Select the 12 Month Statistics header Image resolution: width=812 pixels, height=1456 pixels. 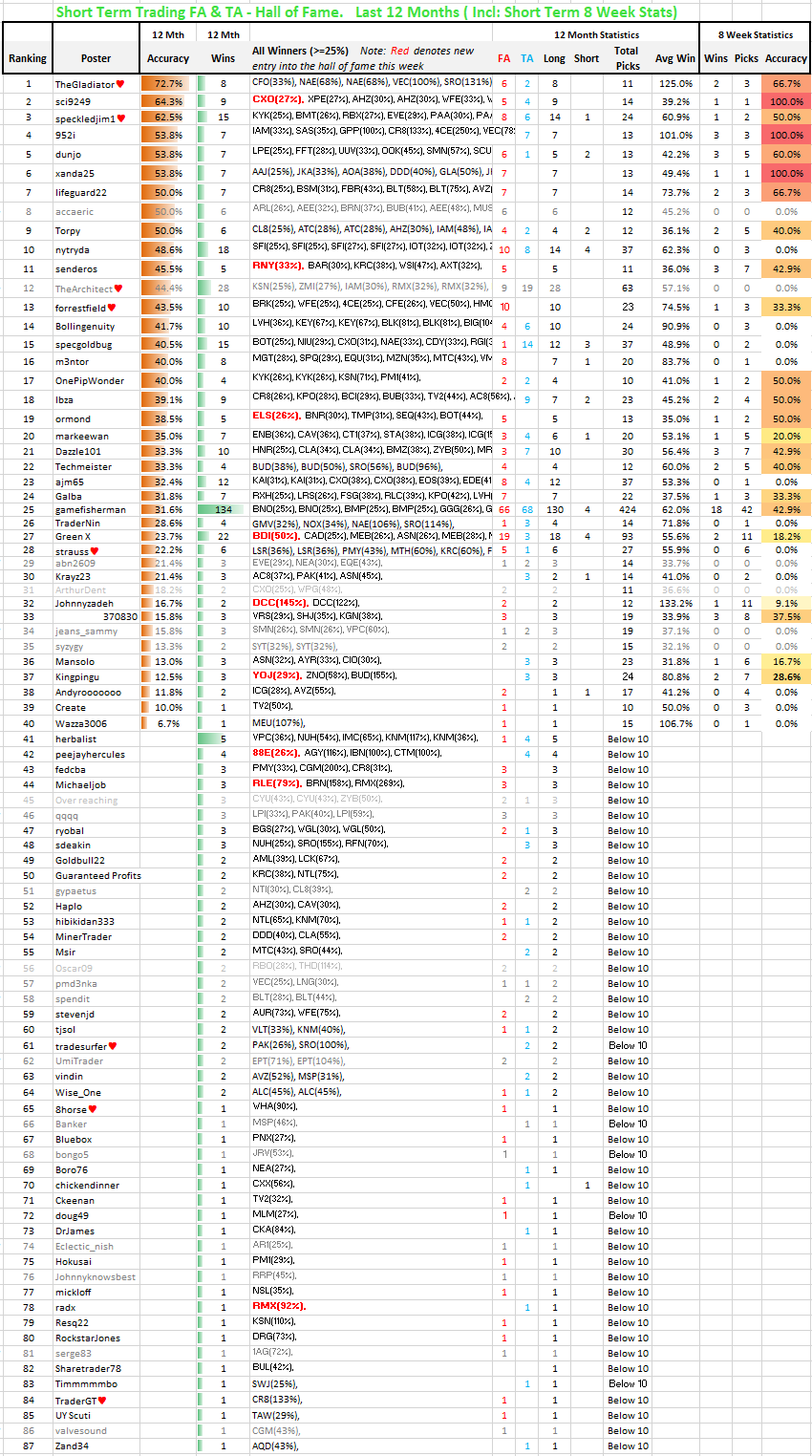[597, 34]
